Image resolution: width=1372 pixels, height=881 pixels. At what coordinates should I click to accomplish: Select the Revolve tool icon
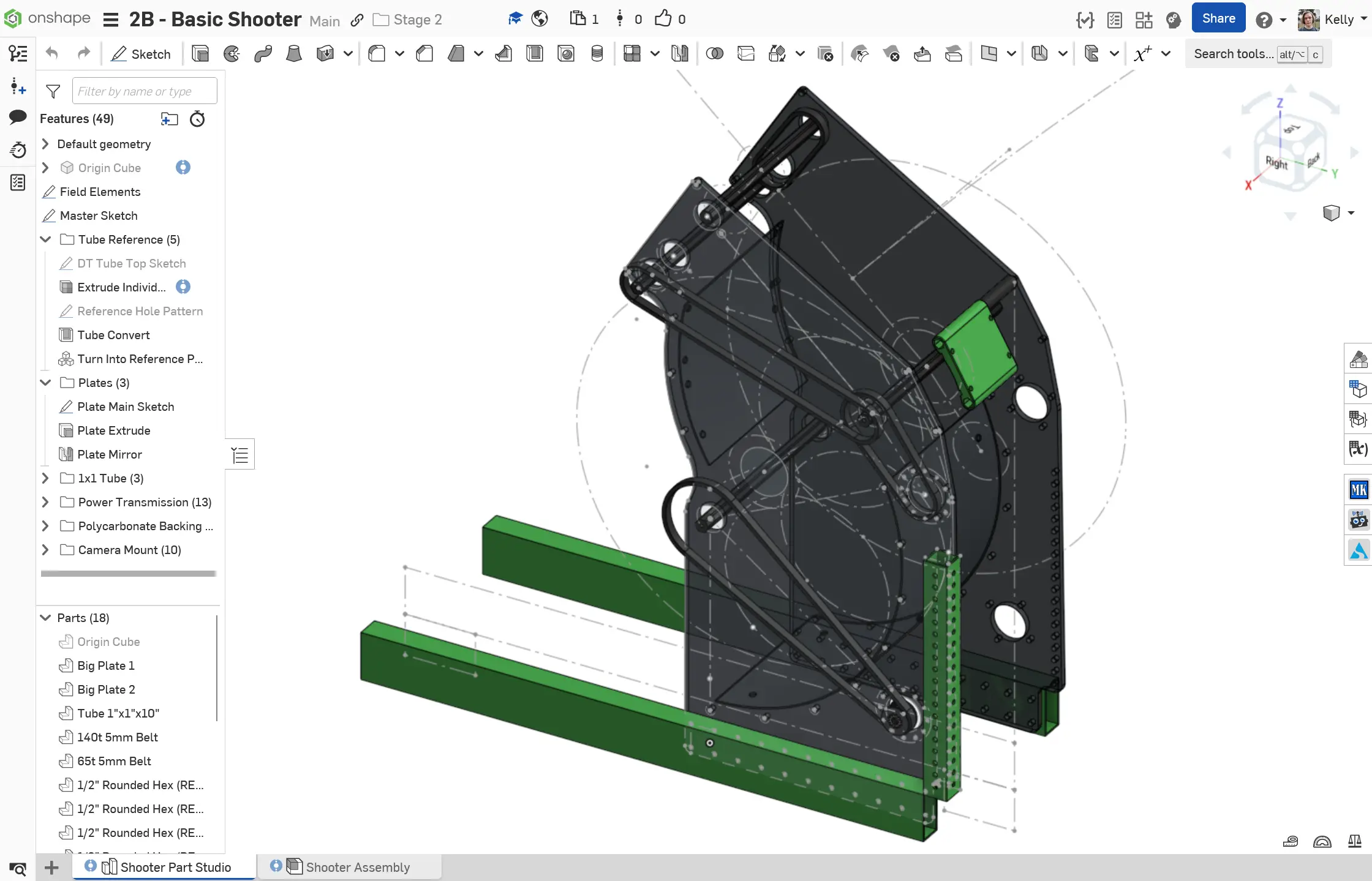tap(232, 54)
